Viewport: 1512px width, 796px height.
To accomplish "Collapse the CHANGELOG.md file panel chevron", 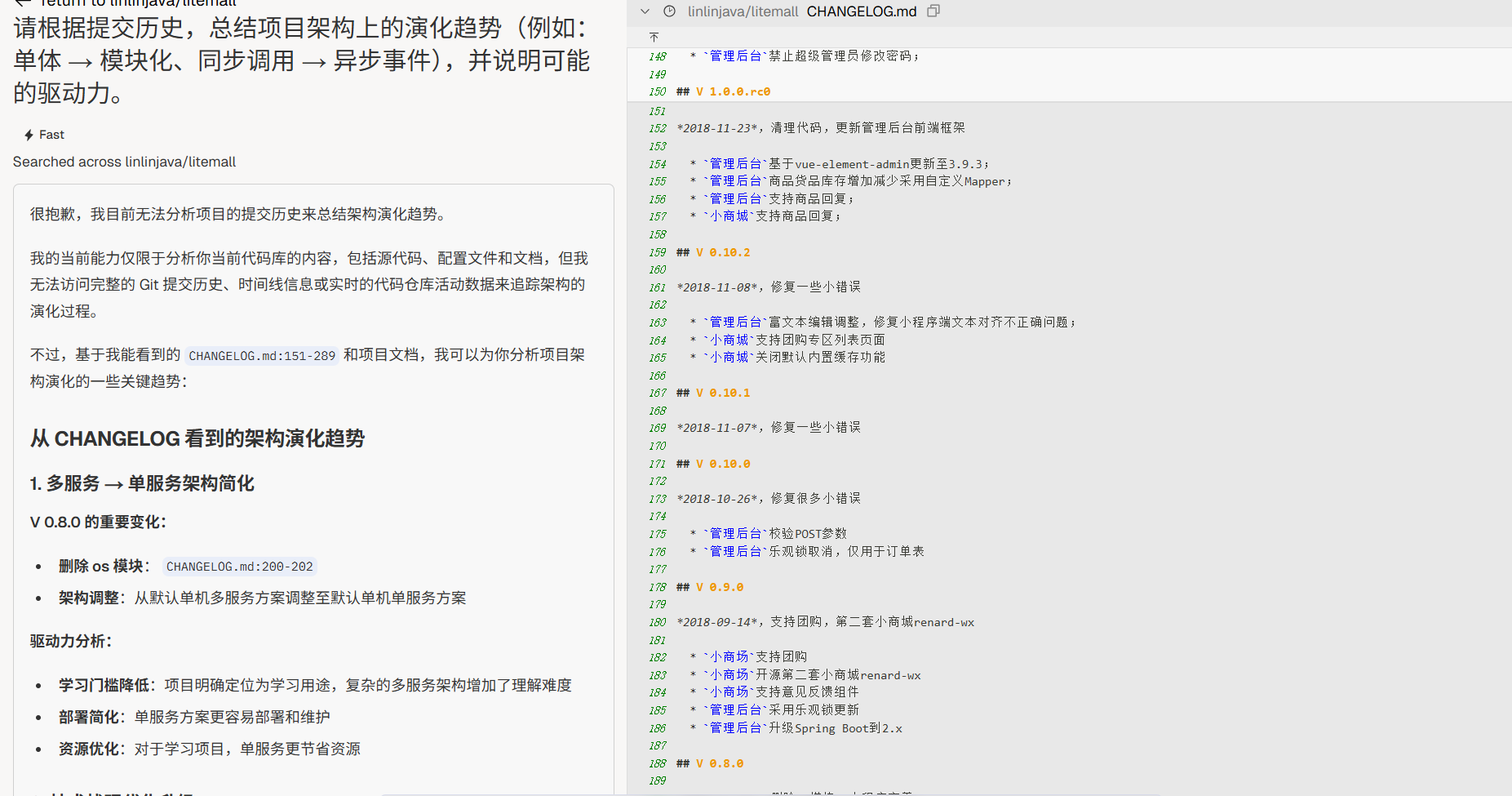I will click(x=645, y=11).
